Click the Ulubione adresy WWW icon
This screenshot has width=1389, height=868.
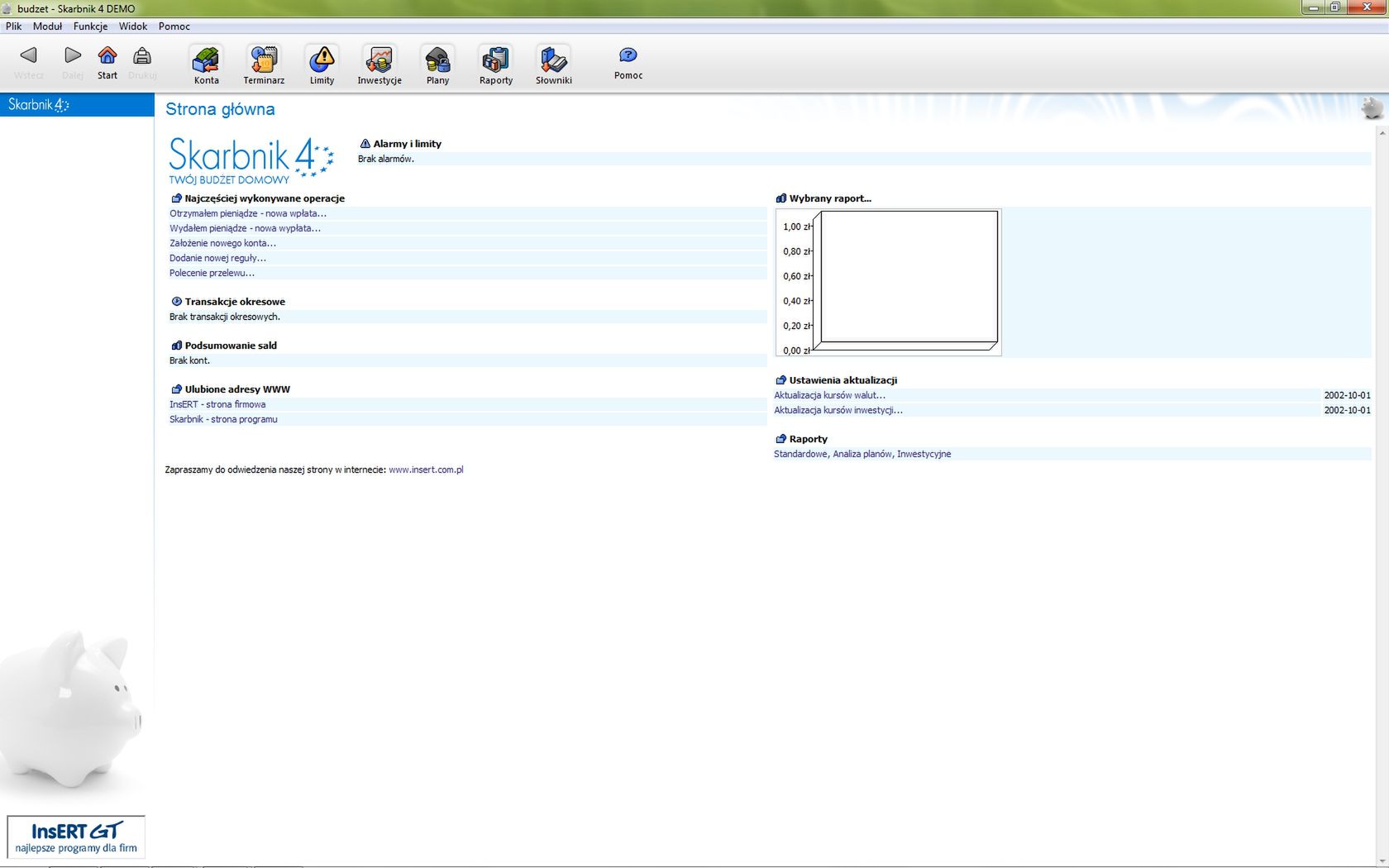tap(176, 389)
